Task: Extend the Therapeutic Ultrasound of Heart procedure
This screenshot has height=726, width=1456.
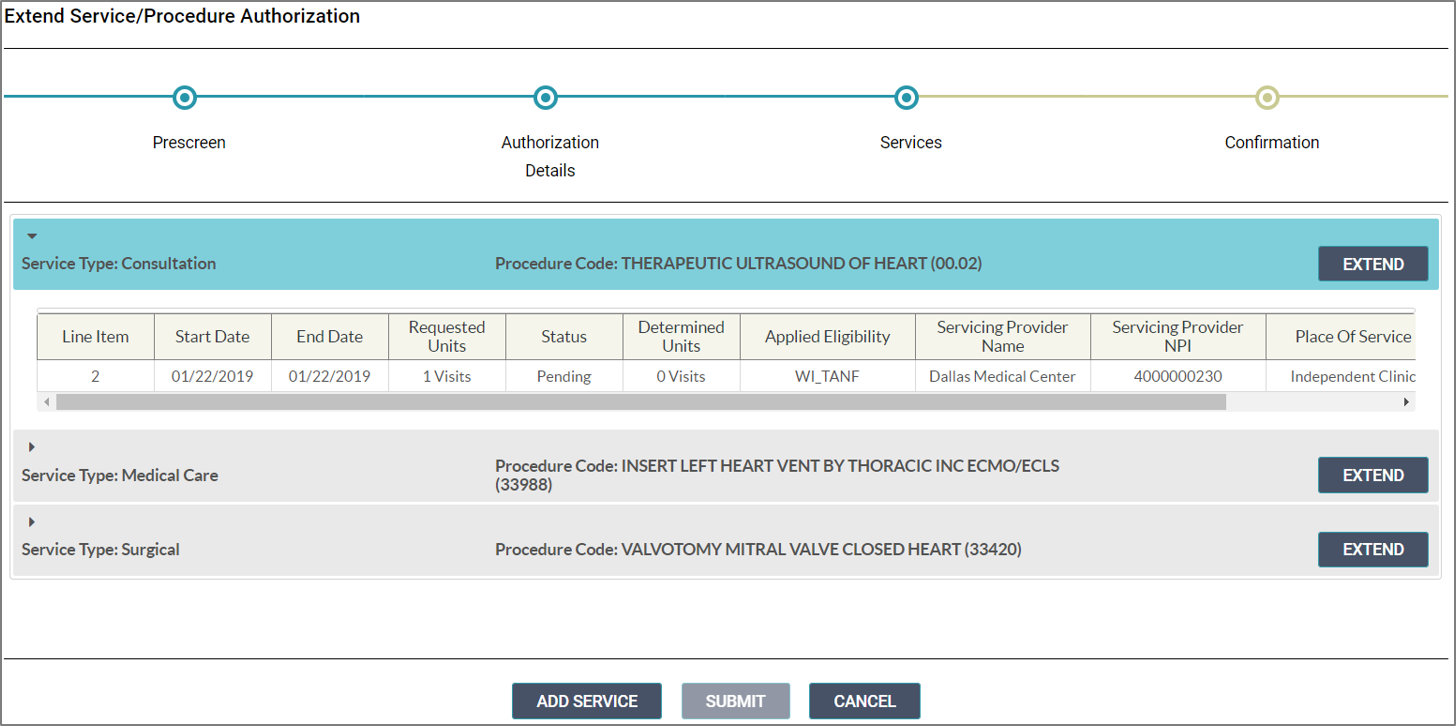Action: [1372, 264]
